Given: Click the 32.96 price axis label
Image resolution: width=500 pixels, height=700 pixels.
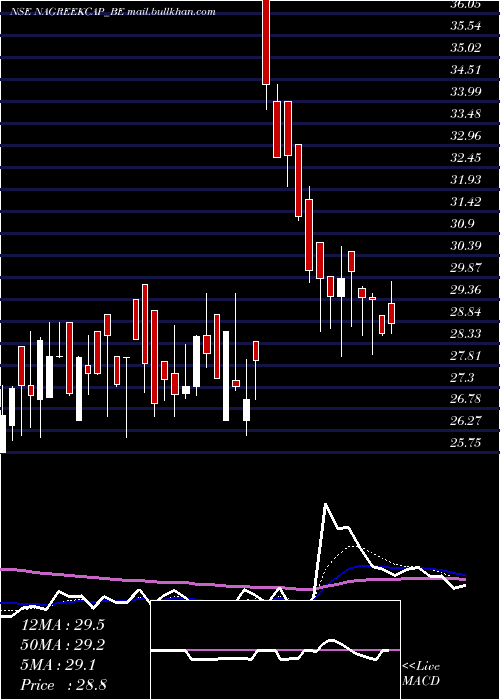Looking at the screenshot, I should point(466,136).
